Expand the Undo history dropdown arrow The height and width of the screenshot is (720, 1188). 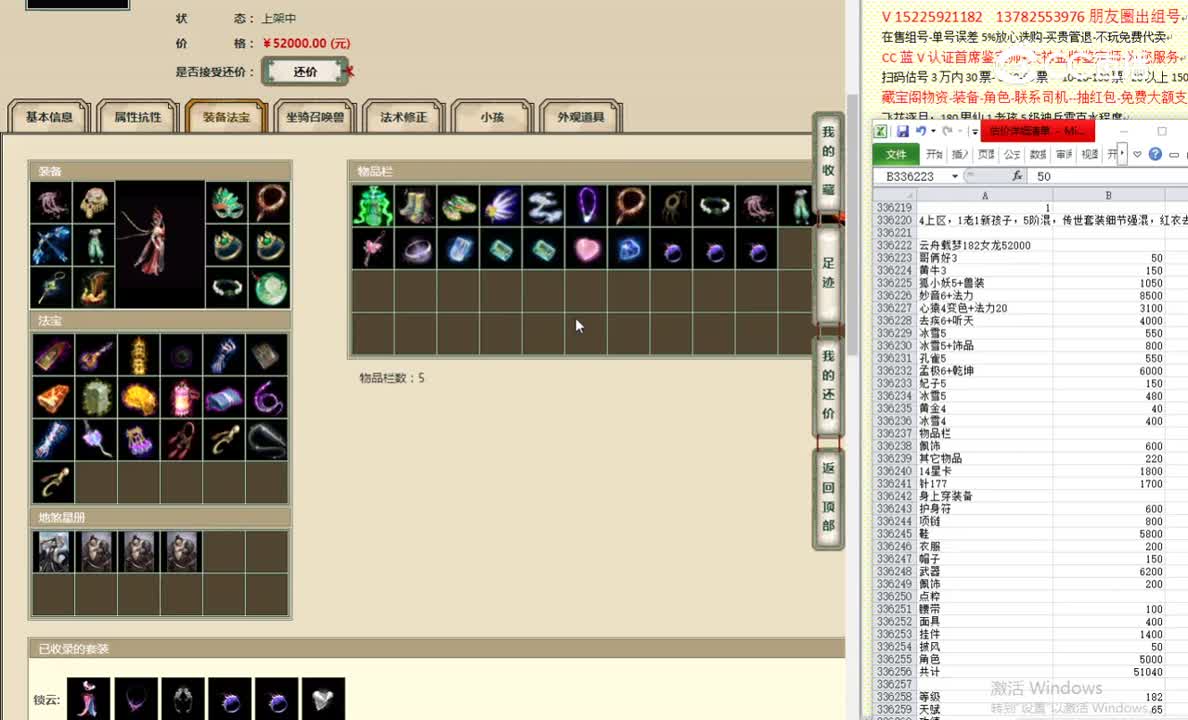(x=933, y=131)
